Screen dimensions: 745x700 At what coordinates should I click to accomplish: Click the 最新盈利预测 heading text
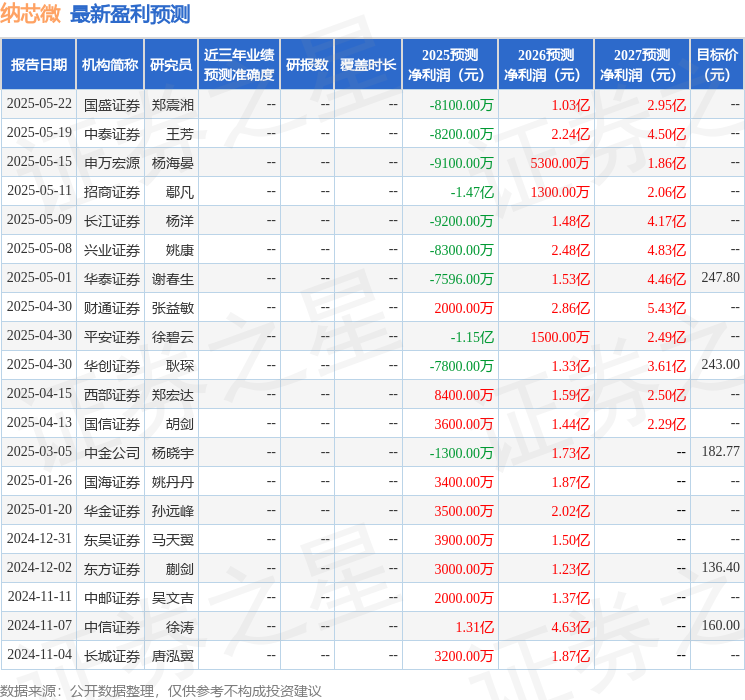coord(130,14)
